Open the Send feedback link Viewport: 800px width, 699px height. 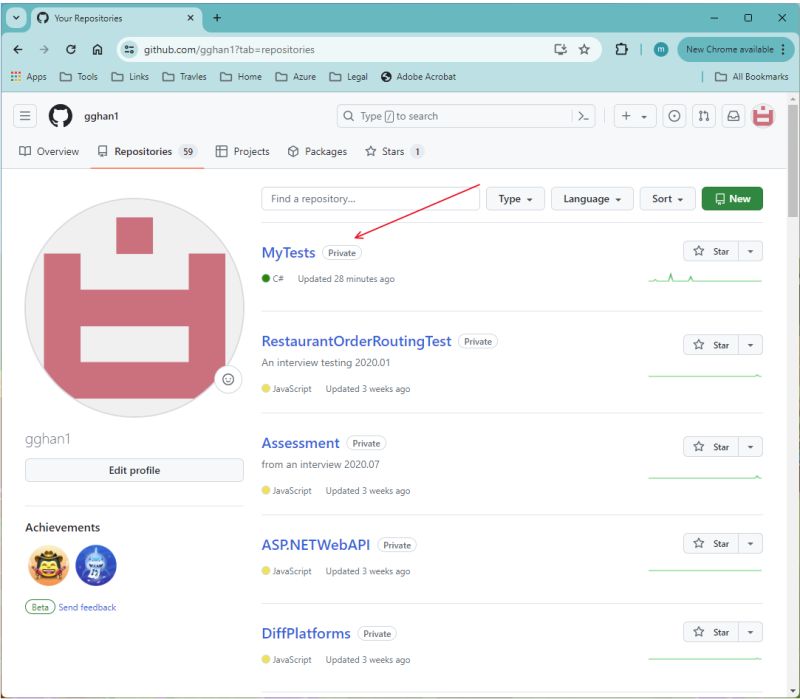tap(86, 607)
